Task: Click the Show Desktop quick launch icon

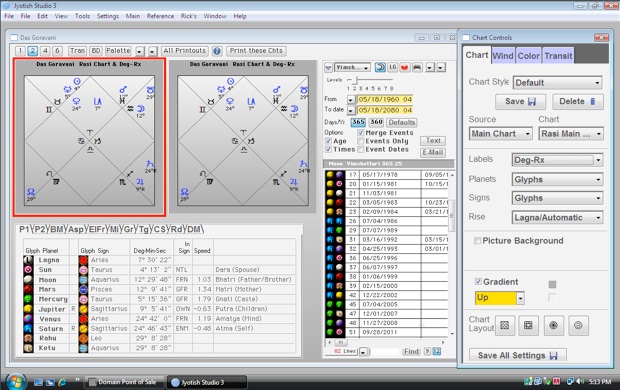Action: point(38,382)
